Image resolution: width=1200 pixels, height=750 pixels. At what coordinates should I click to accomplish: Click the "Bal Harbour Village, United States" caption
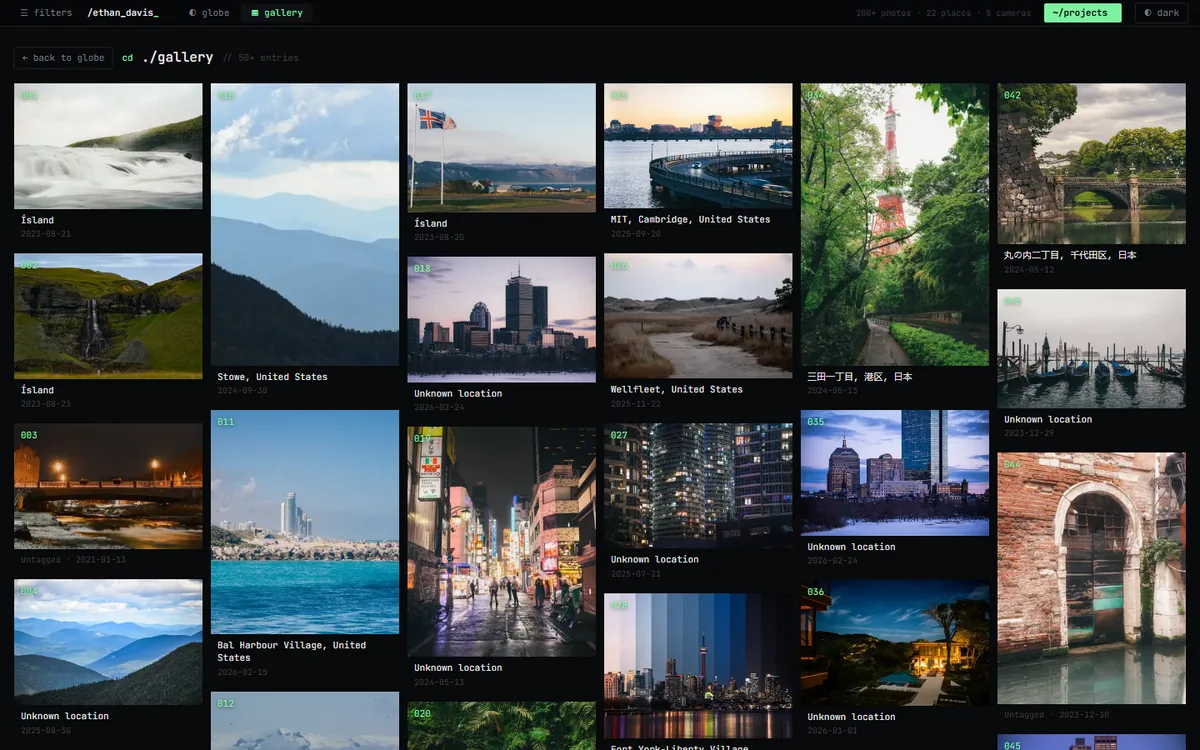click(292, 651)
